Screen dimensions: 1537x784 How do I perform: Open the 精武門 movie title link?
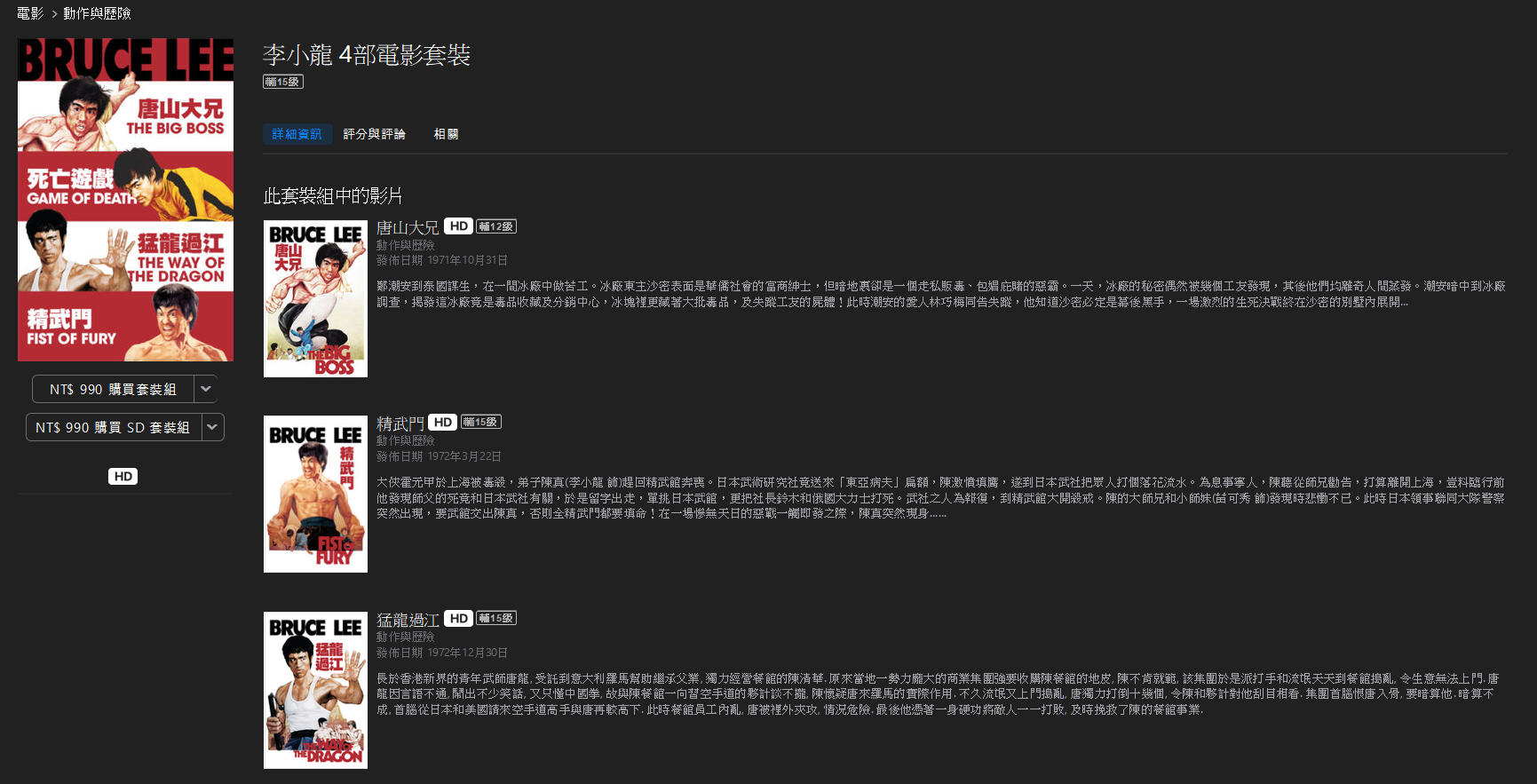pyautogui.click(x=400, y=424)
